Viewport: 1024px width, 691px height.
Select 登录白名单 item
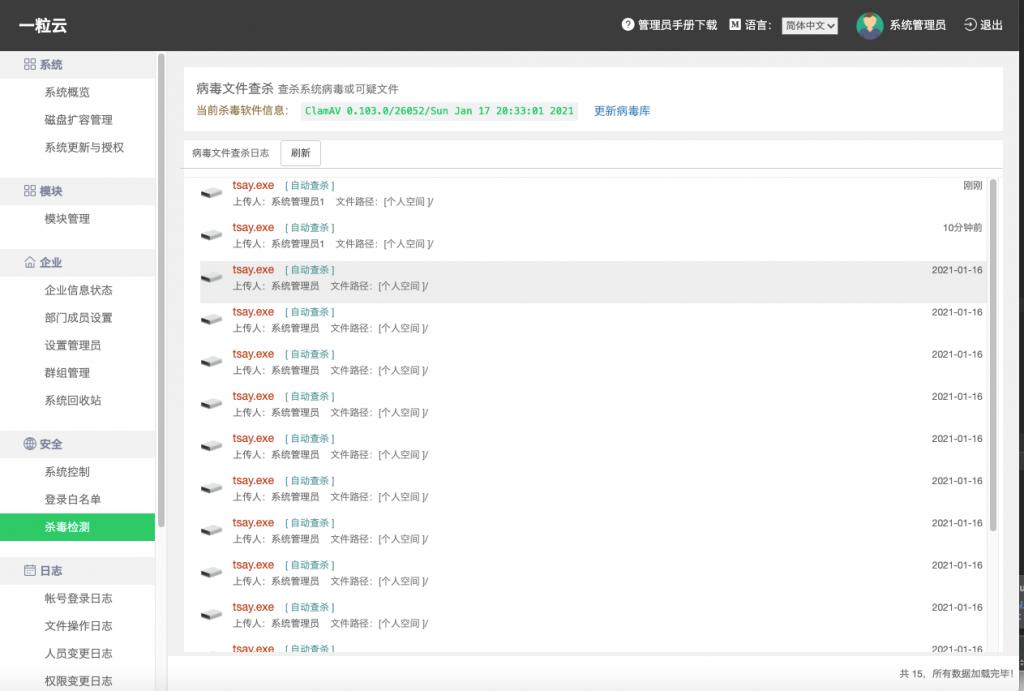pyautogui.click(x=72, y=499)
